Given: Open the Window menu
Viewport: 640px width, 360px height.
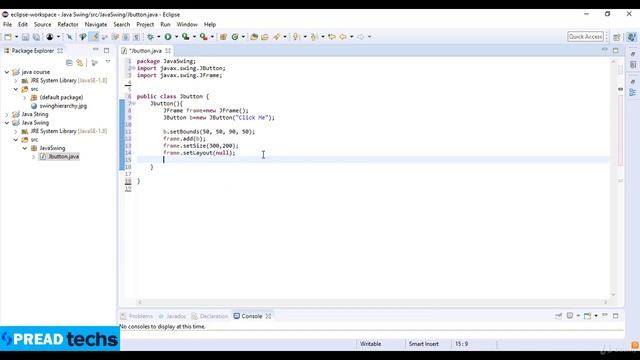Looking at the screenshot, I should 187,24.
